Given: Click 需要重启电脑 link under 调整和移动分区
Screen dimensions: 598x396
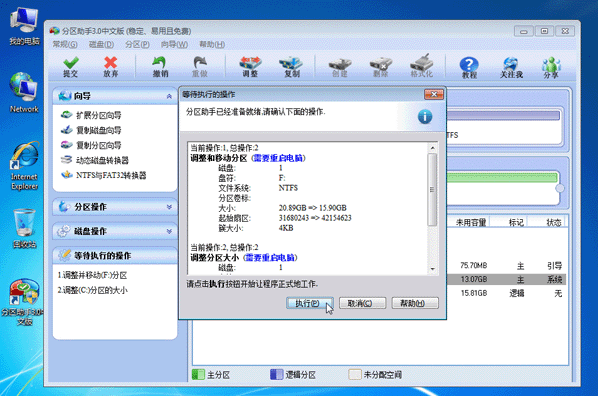Looking at the screenshot, I should click(x=278, y=158).
